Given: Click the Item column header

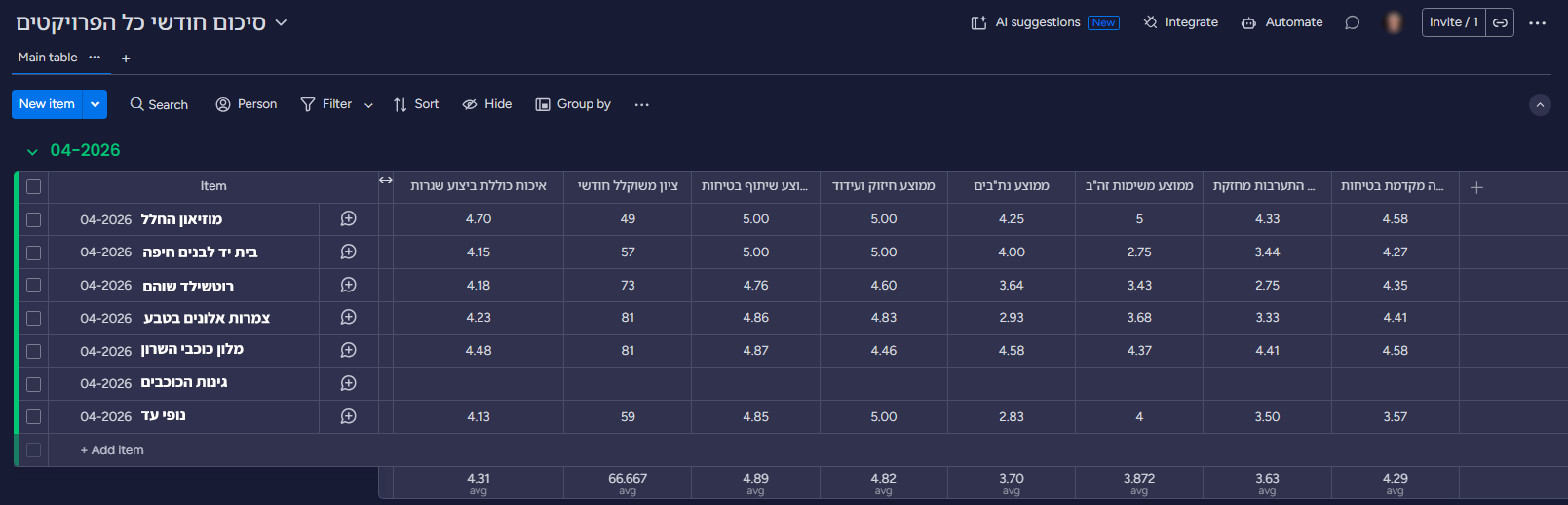Looking at the screenshot, I should pos(213,186).
